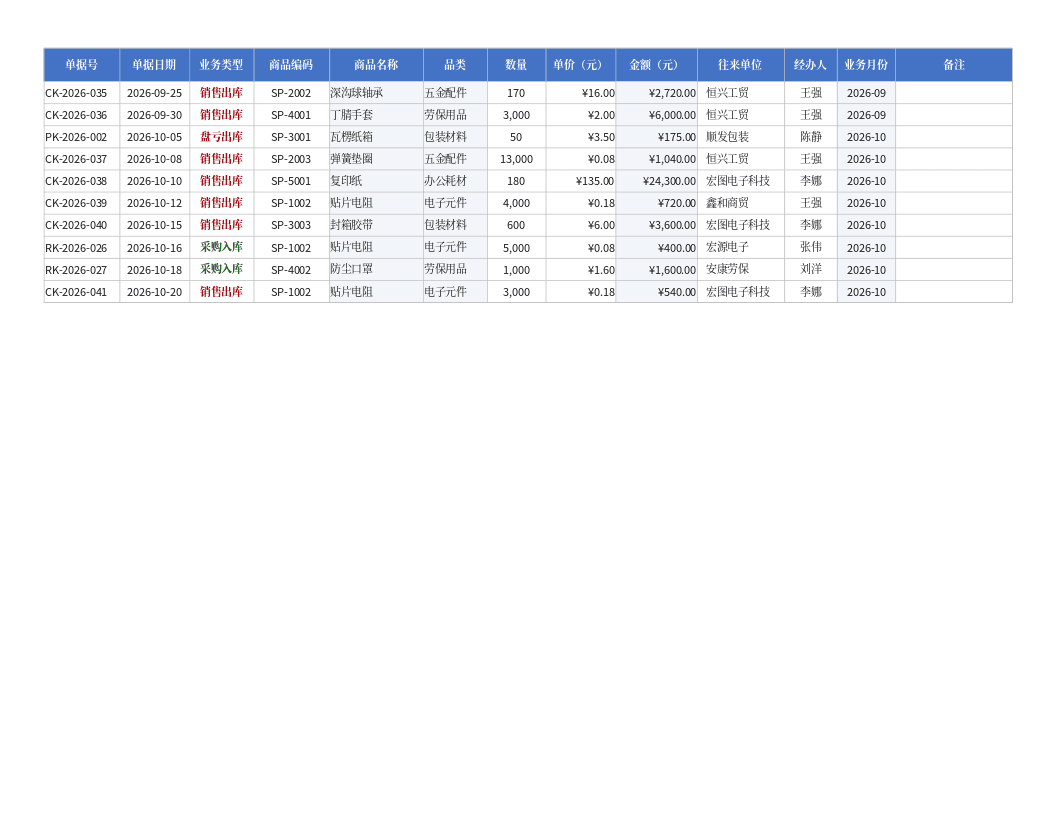Select the 盘亏出库 business type cell
The image size is (1056, 816).
(x=222, y=137)
